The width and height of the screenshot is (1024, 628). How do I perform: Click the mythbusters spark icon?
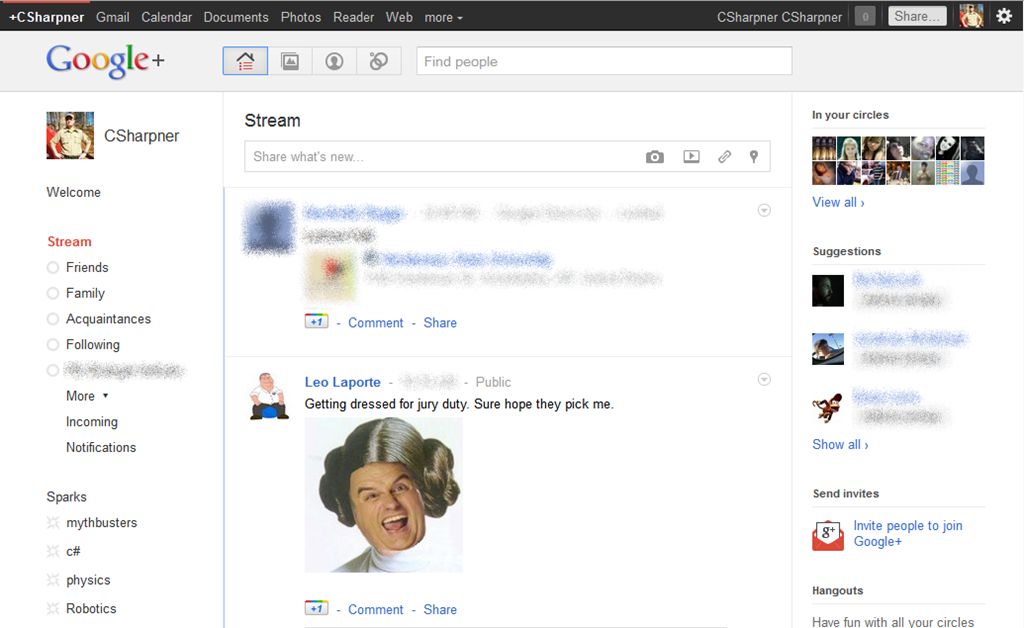pos(53,522)
